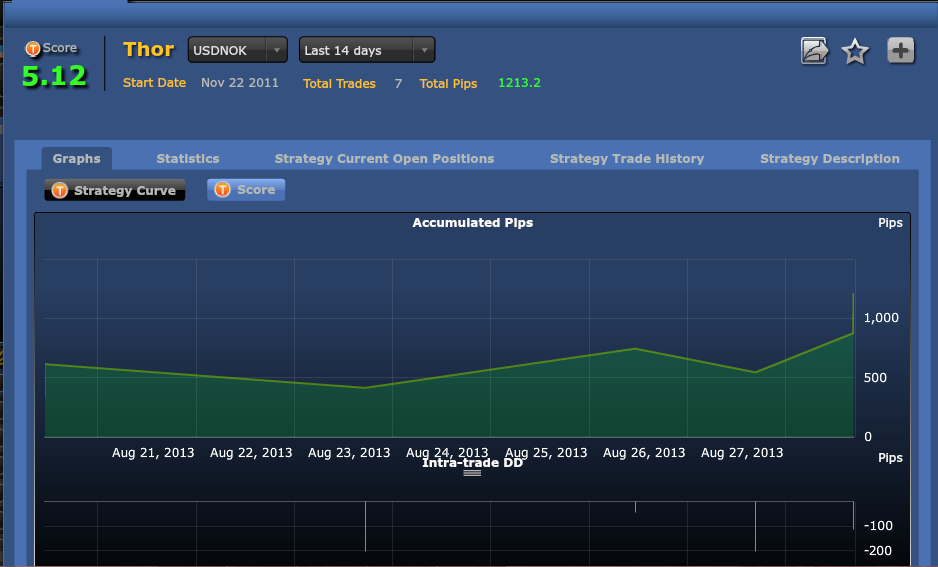
Task: Click the Start Date Nov 22 2011 value
Action: click(240, 83)
